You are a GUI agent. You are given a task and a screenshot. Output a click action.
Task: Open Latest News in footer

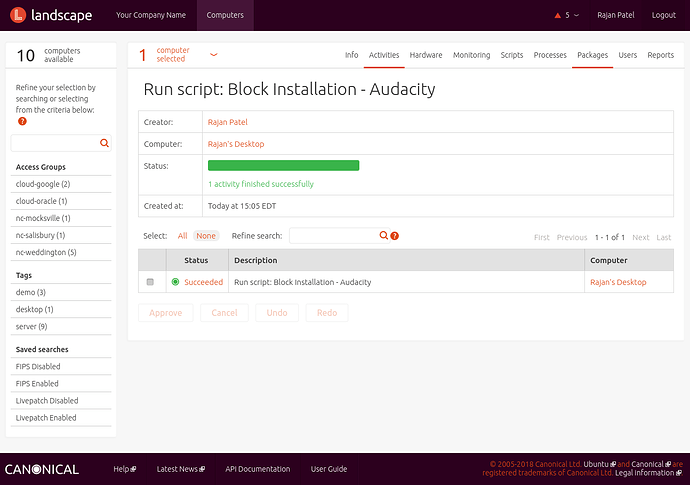click(180, 469)
